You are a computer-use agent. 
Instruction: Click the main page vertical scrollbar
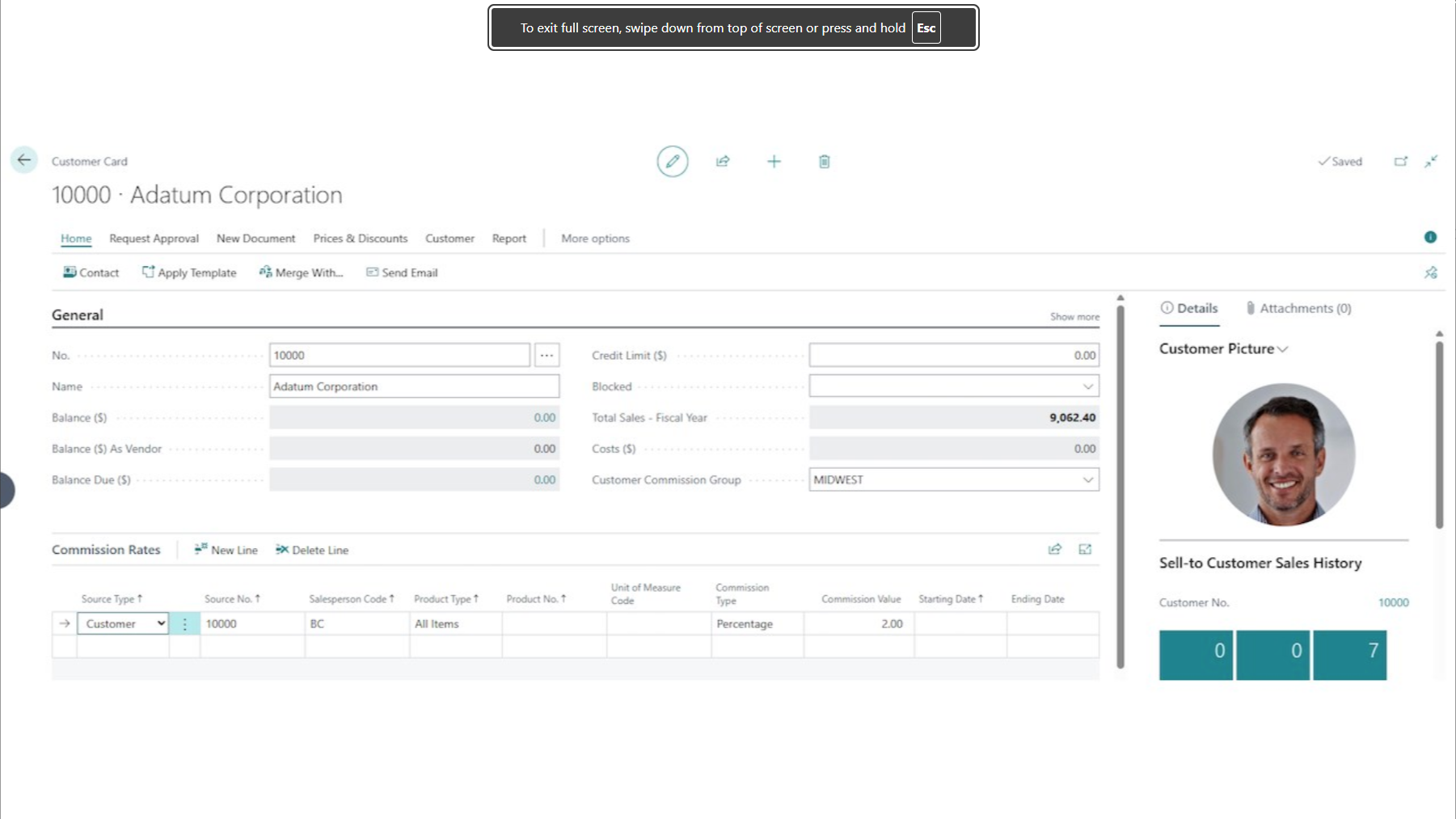click(1120, 485)
